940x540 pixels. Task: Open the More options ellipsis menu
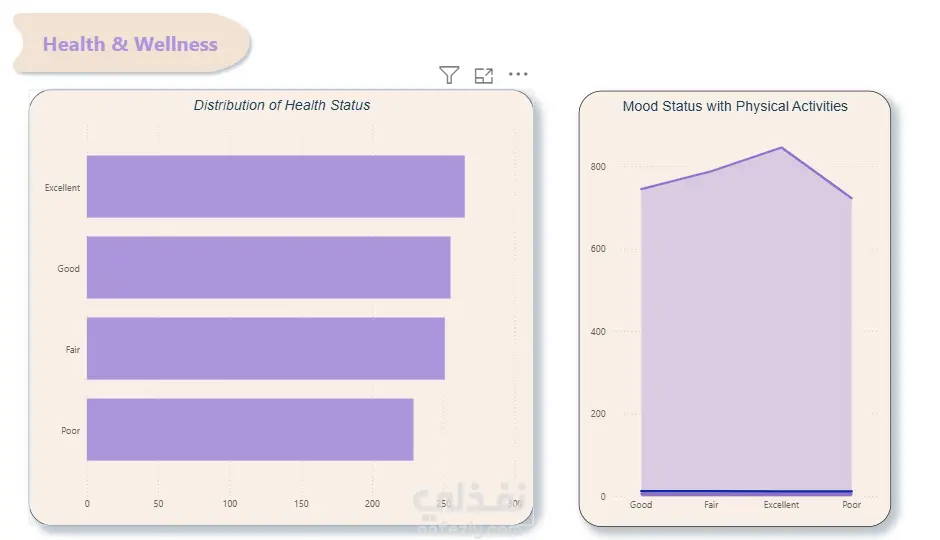coord(518,74)
